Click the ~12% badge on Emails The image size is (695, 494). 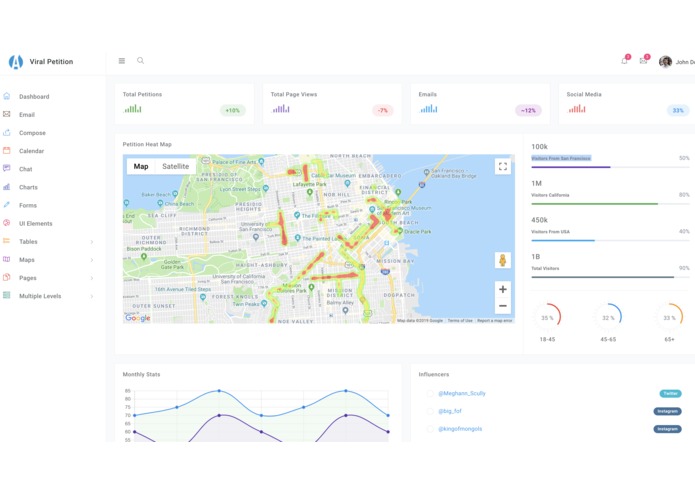point(528,111)
